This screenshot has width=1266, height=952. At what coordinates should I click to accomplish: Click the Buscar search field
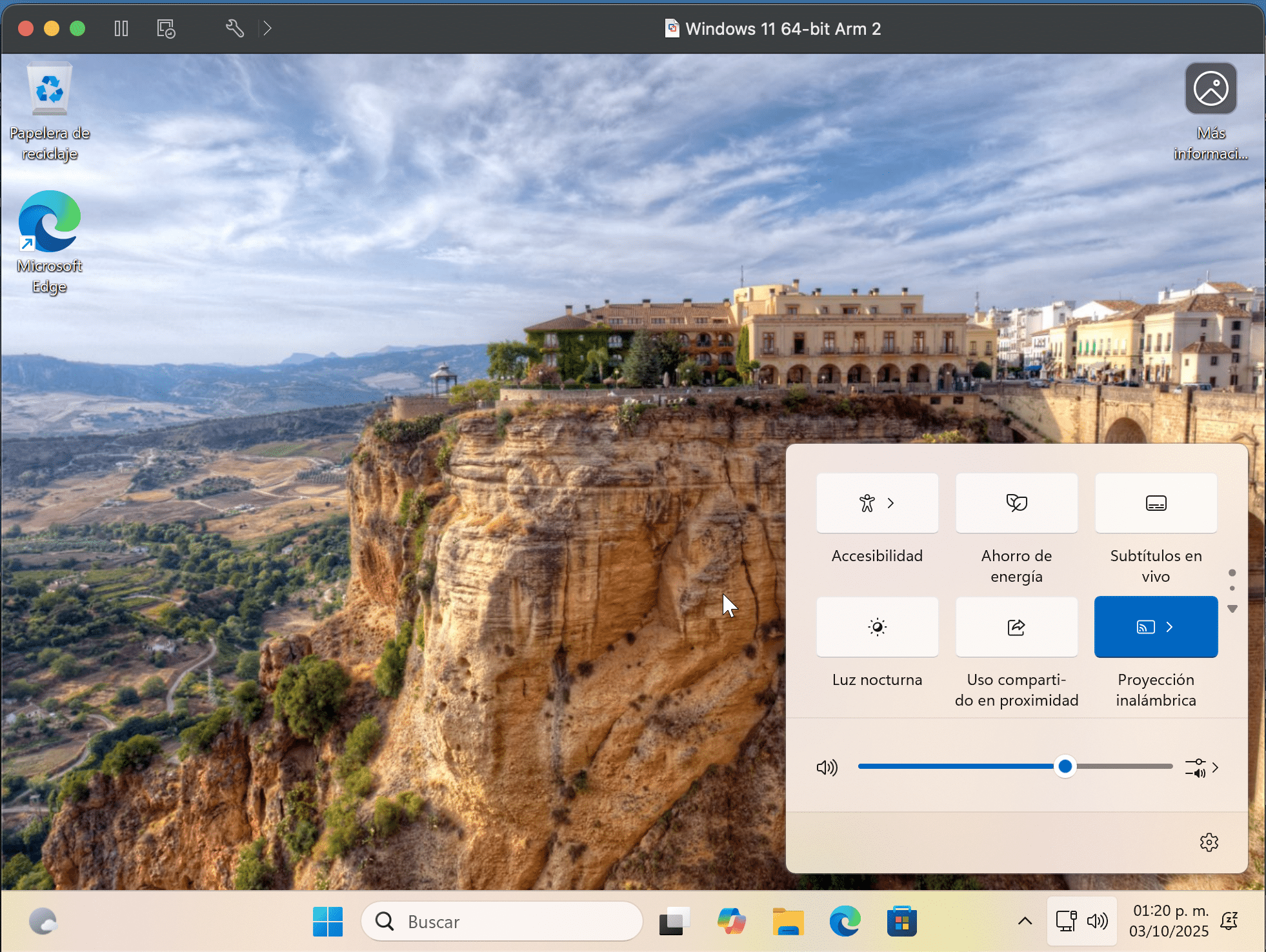(502, 922)
